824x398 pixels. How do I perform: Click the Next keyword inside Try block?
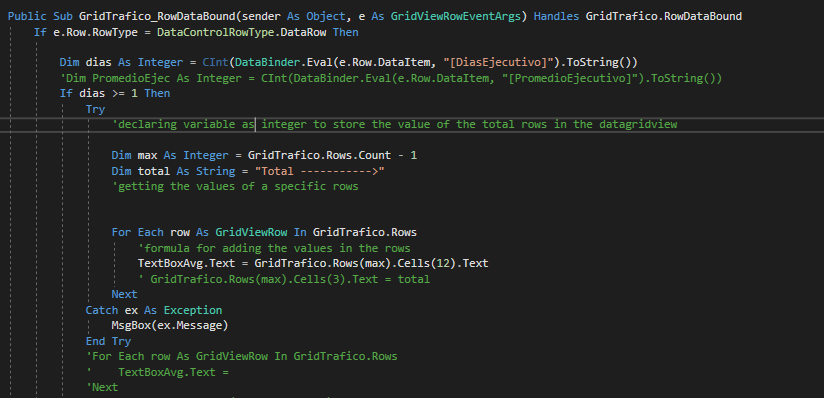(x=124, y=294)
